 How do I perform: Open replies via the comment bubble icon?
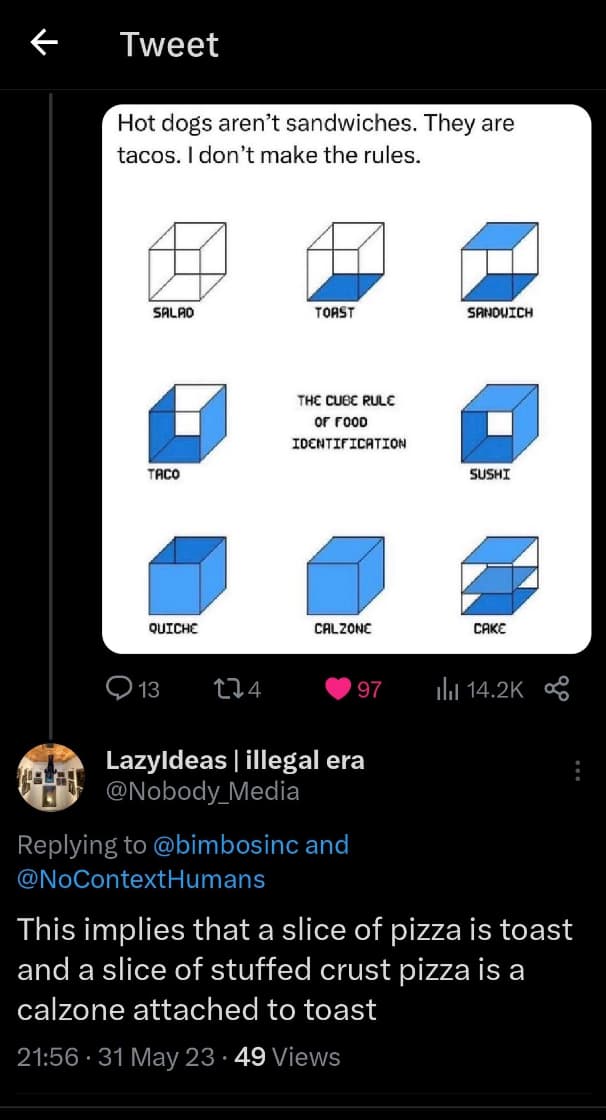(119, 688)
